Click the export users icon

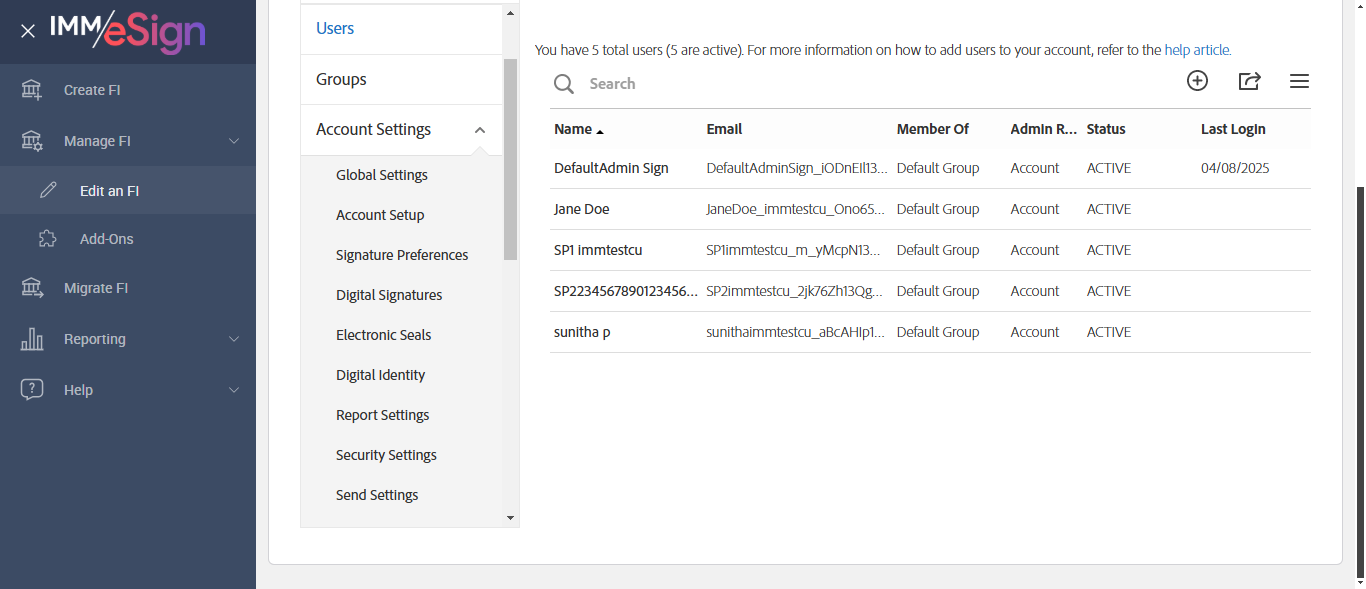tap(1249, 81)
